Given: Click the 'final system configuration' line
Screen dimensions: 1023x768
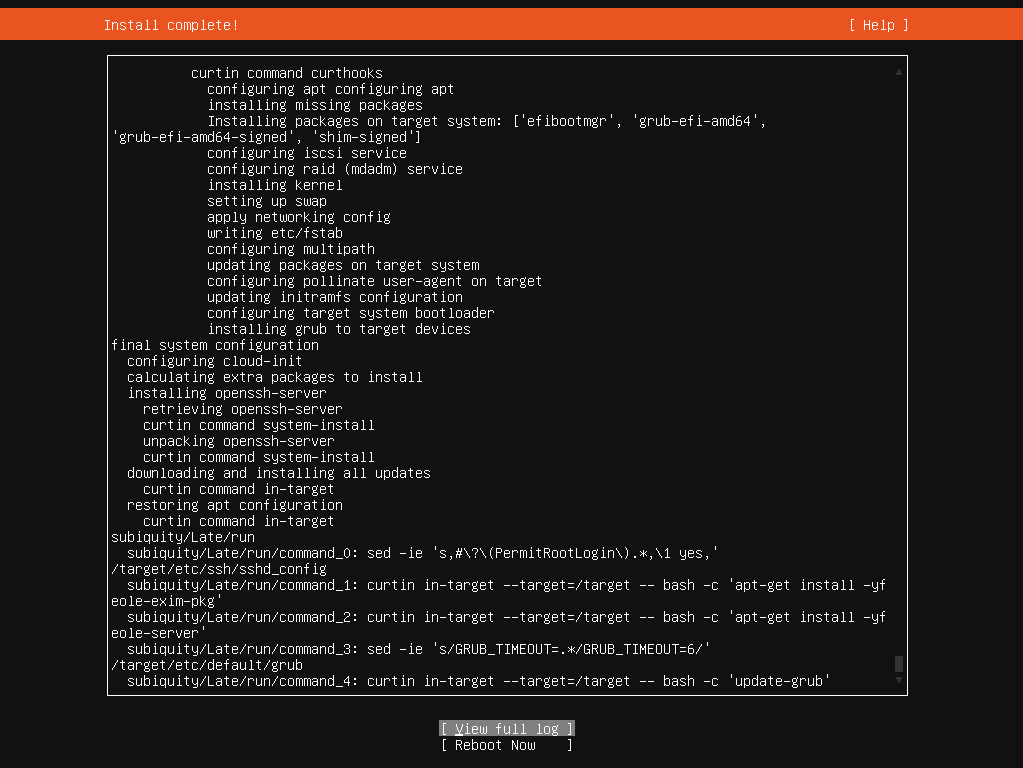Looking at the screenshot, I should 215,345.
